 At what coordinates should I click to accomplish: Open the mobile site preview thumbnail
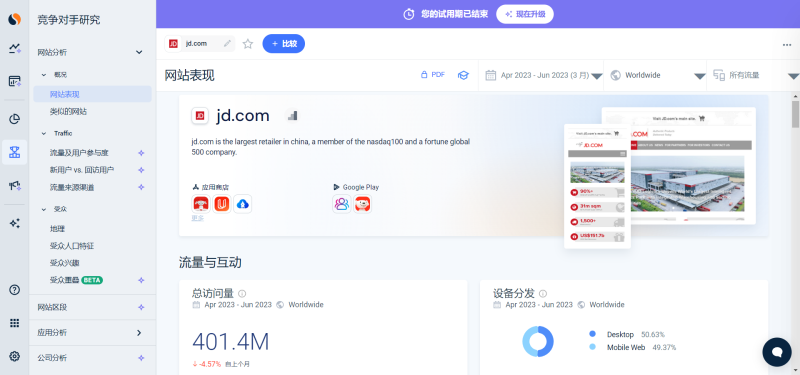(597, 186)
